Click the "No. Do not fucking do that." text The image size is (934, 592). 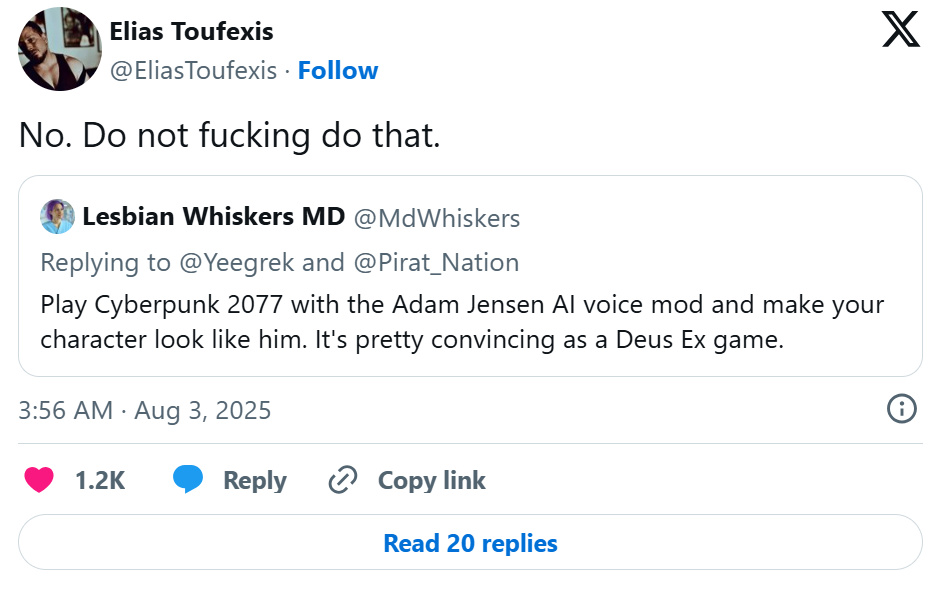(x=230, y=136)
